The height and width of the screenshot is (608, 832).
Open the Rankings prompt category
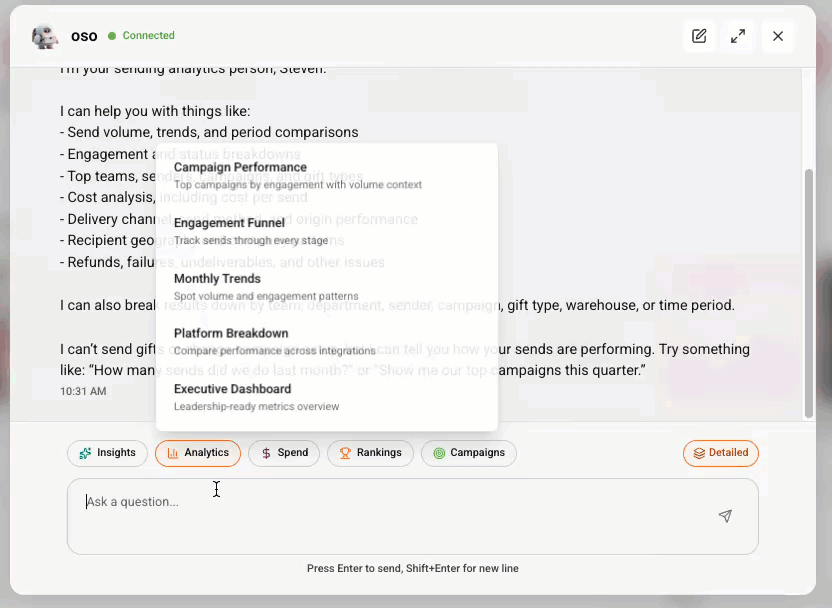click(370, 453)
